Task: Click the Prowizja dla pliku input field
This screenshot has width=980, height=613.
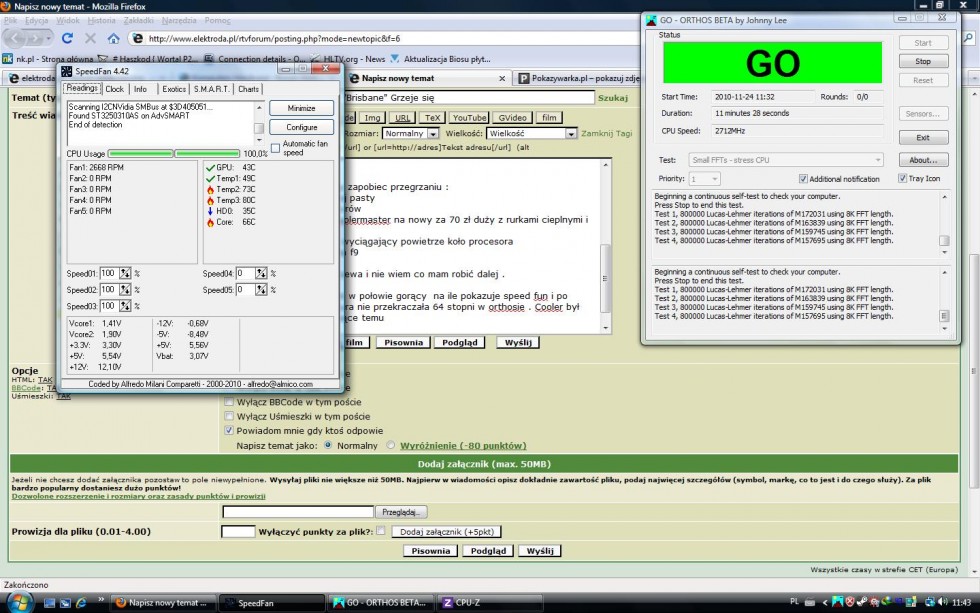Action: coord(238,531)
